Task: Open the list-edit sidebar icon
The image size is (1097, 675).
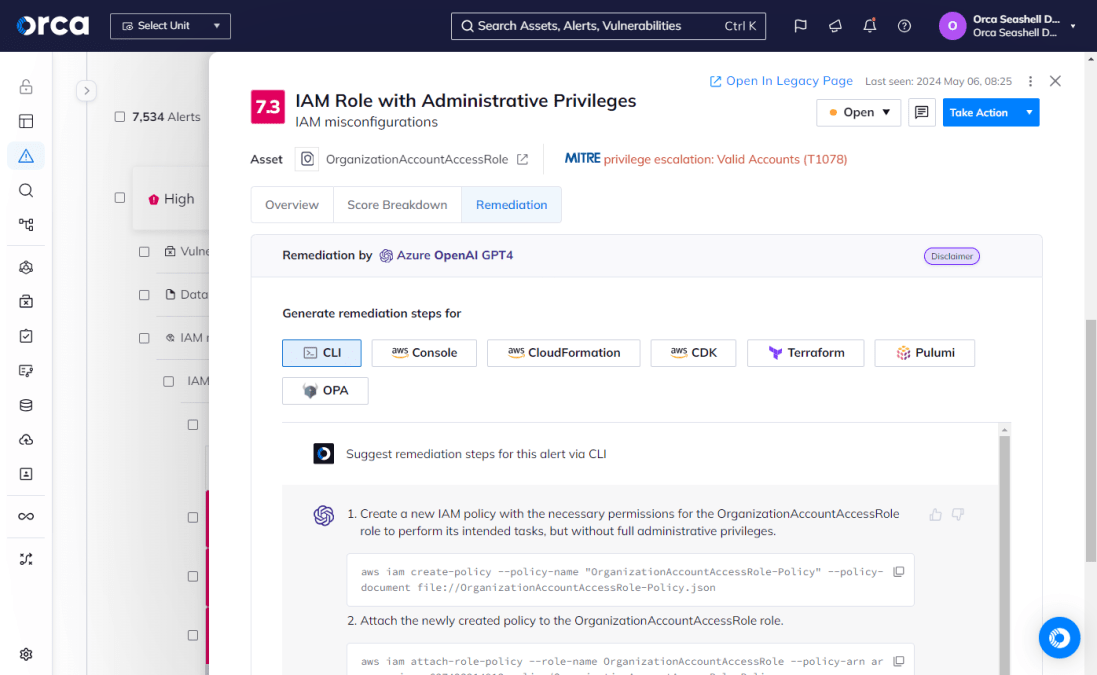Action: (x=26, y=371)
